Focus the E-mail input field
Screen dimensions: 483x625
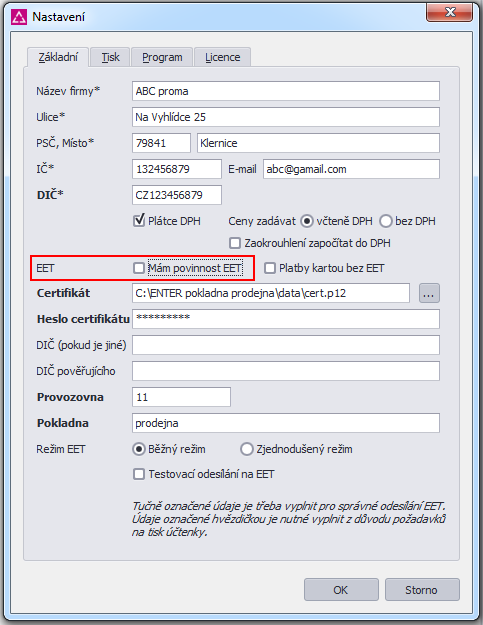pos(351,169)
